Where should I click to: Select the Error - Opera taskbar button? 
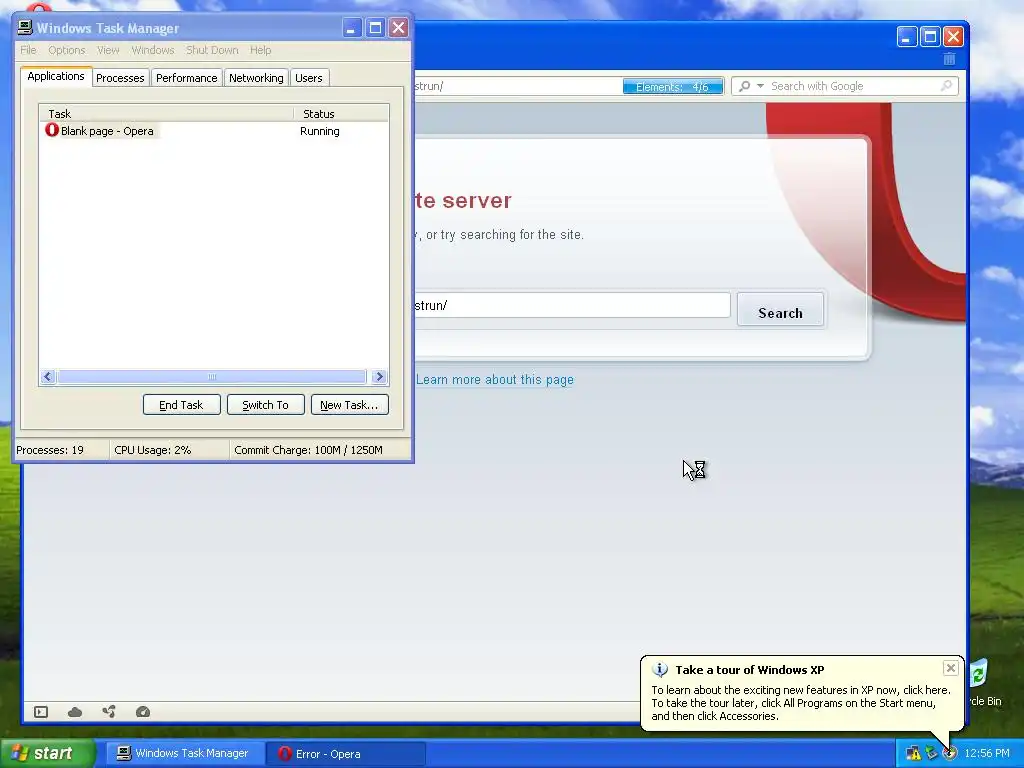point(345,754)
